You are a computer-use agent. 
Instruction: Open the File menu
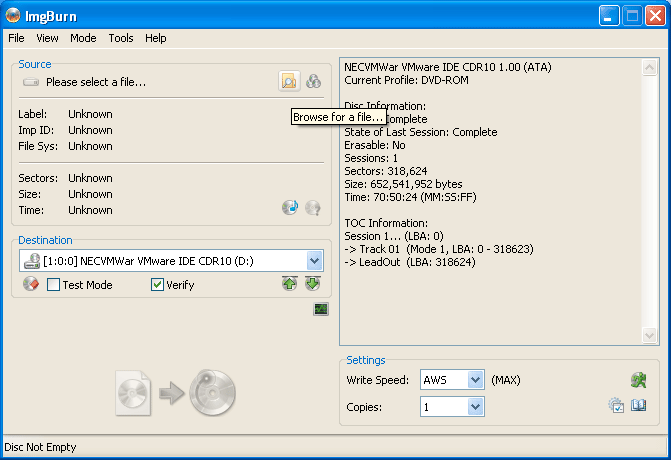point(16,38)
